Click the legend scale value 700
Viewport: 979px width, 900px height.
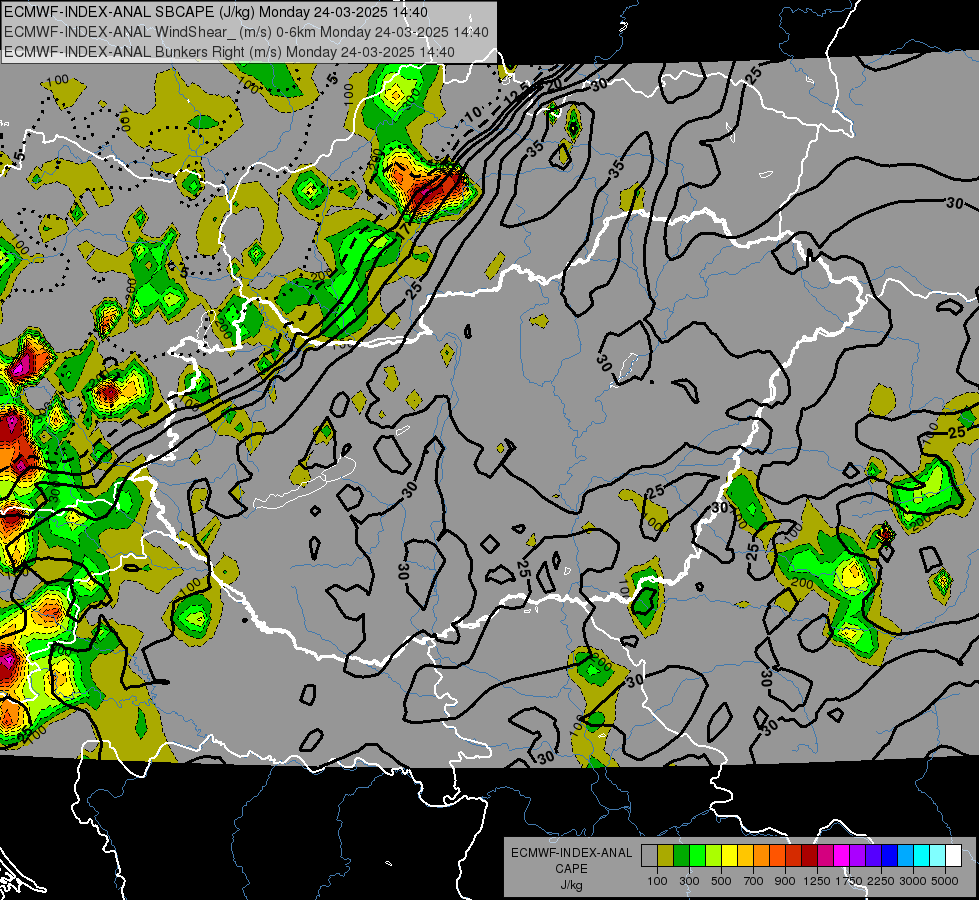[x=754, y=881]
